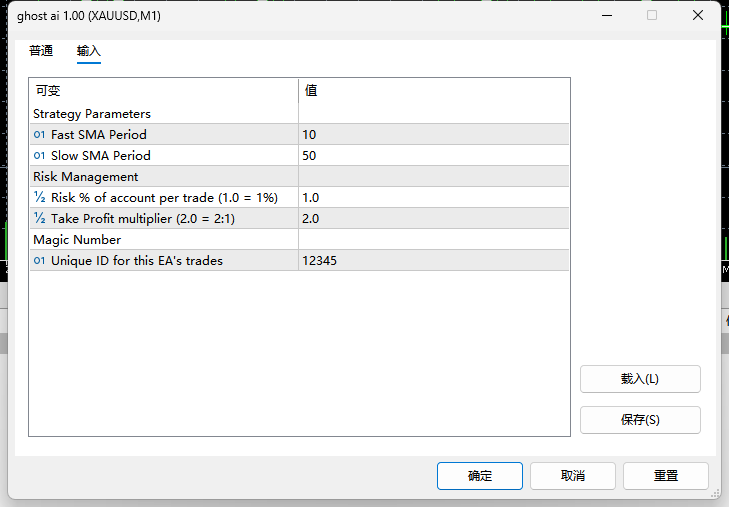Edit the Slow SMA Period value 50
The height and width of the screenshot is (507, 729).
coord(433,155)
